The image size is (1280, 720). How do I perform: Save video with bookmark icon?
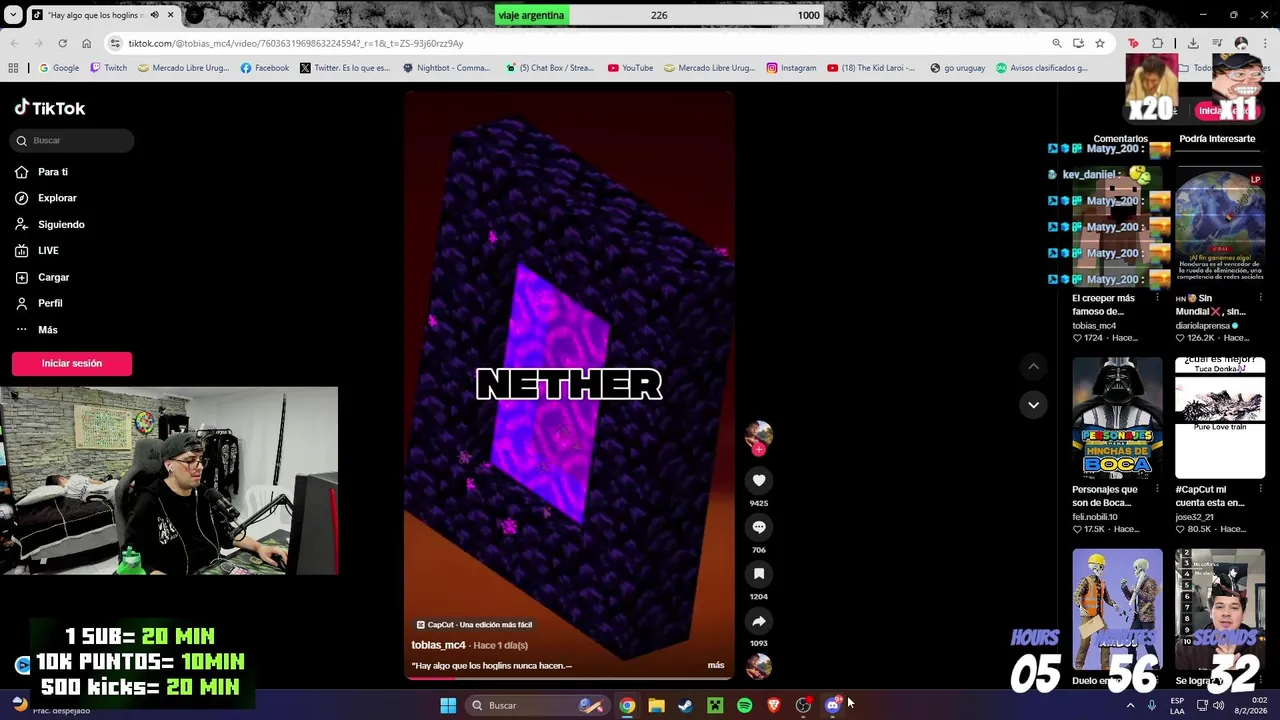click(759, 574)
